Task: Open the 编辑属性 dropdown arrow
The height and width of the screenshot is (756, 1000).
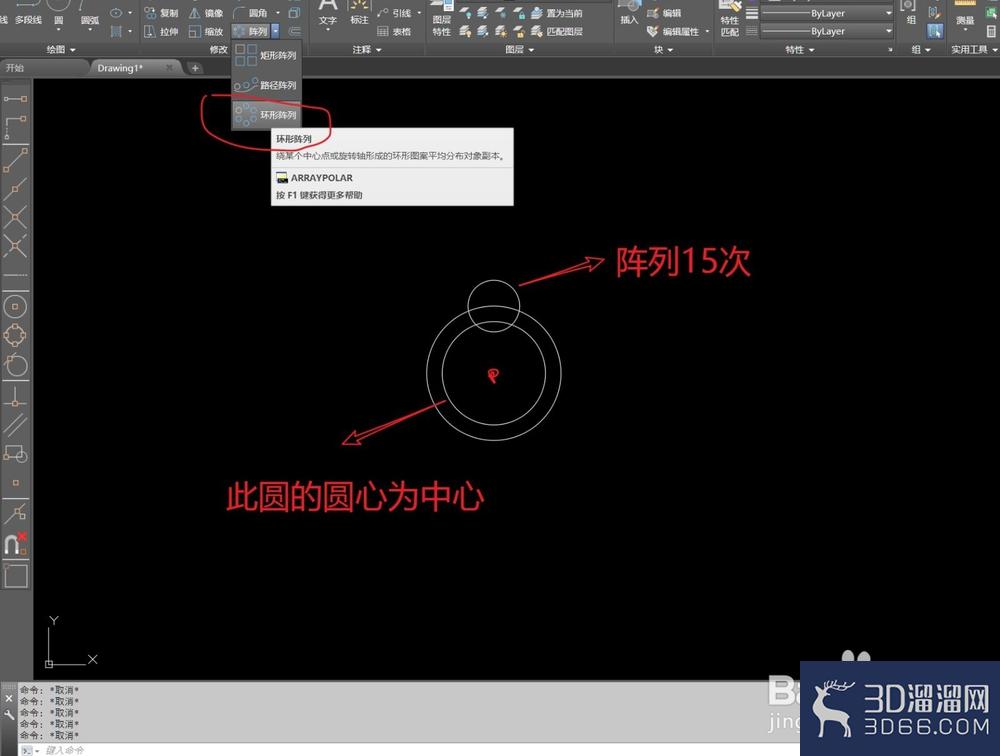Action: [x=707, y=31]
